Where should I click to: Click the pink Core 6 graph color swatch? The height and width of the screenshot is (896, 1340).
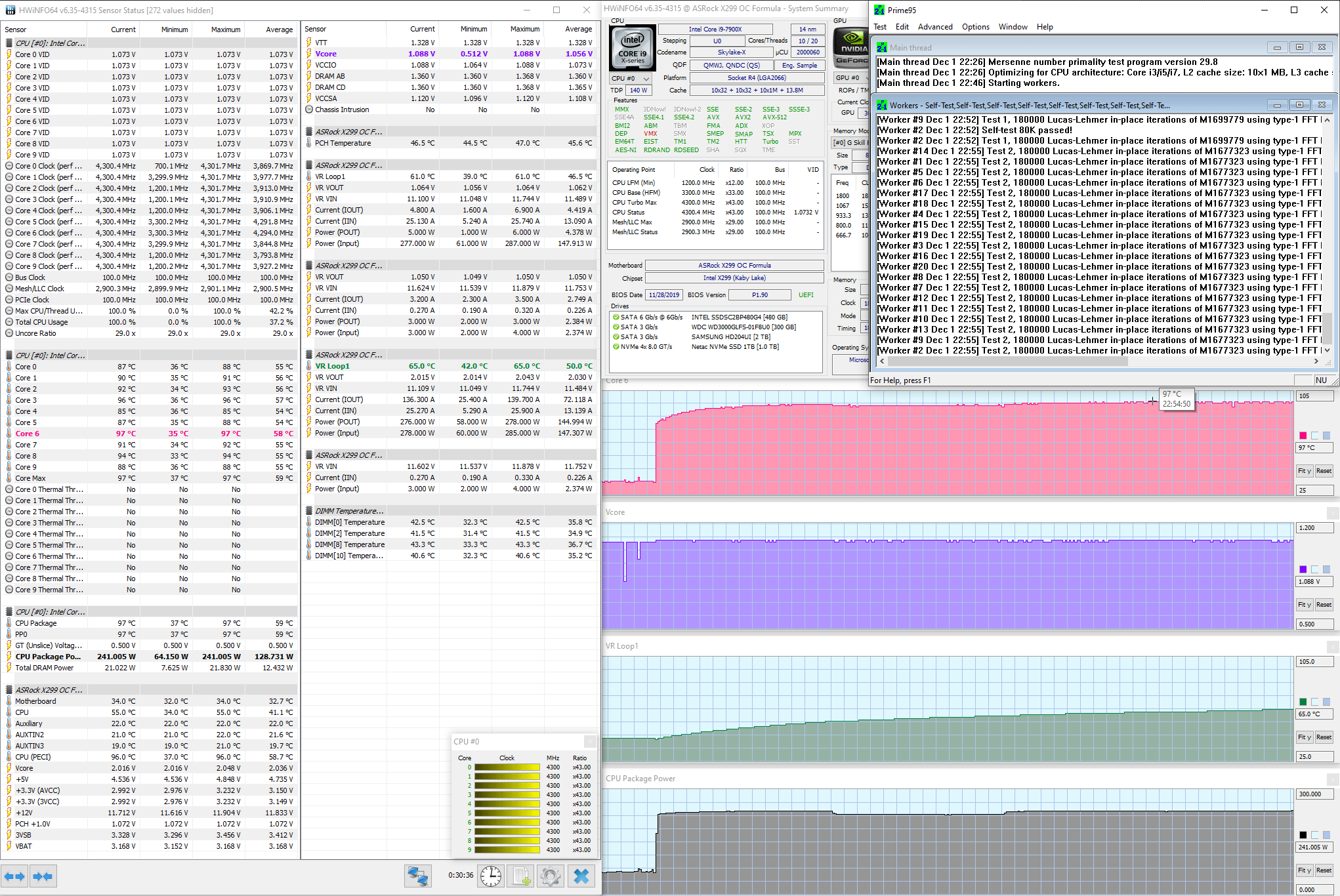pos(1303,436)
